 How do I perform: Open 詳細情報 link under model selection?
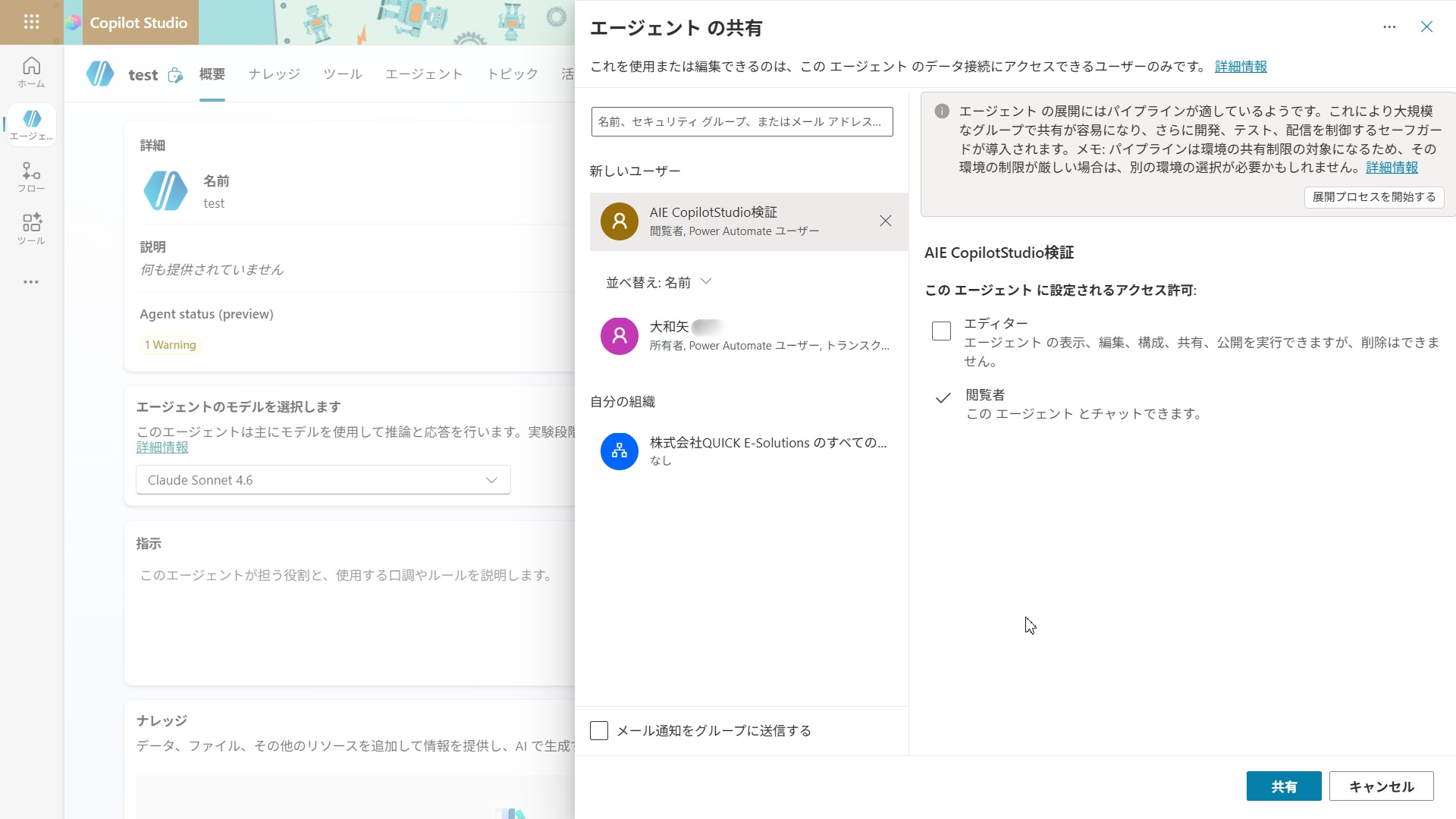tap(162, 448)
